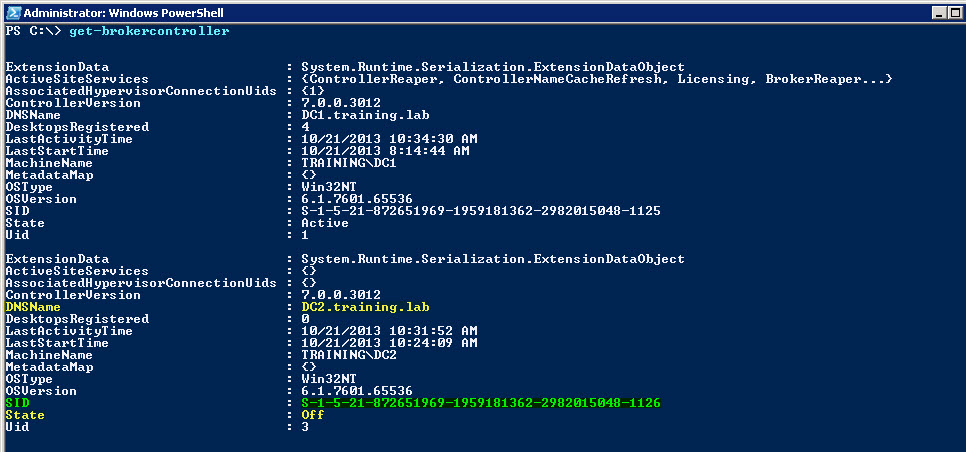Click the yellow State label

(x=25, y=415)
